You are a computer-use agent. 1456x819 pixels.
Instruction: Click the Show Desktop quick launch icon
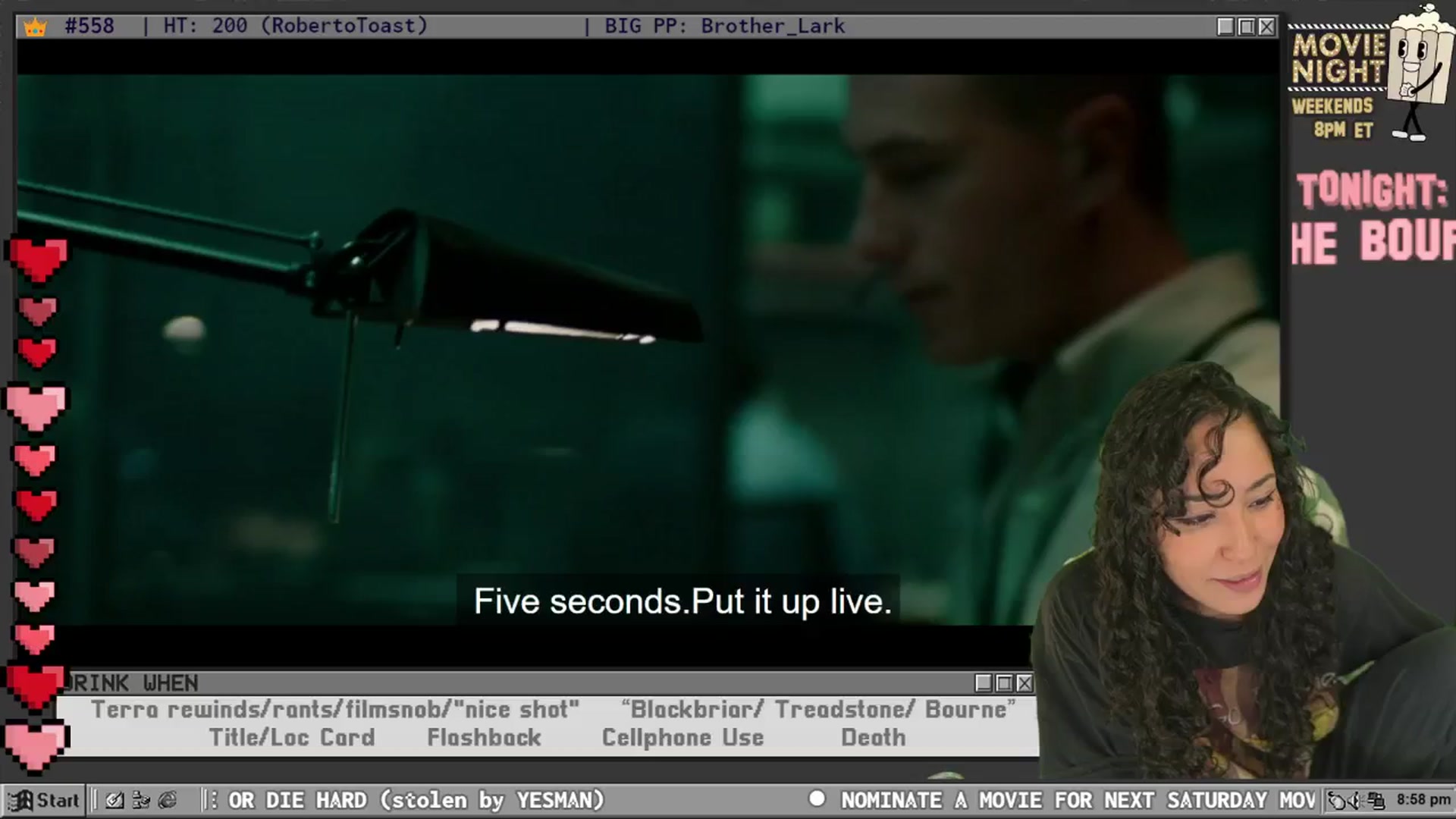click(115, 800)
